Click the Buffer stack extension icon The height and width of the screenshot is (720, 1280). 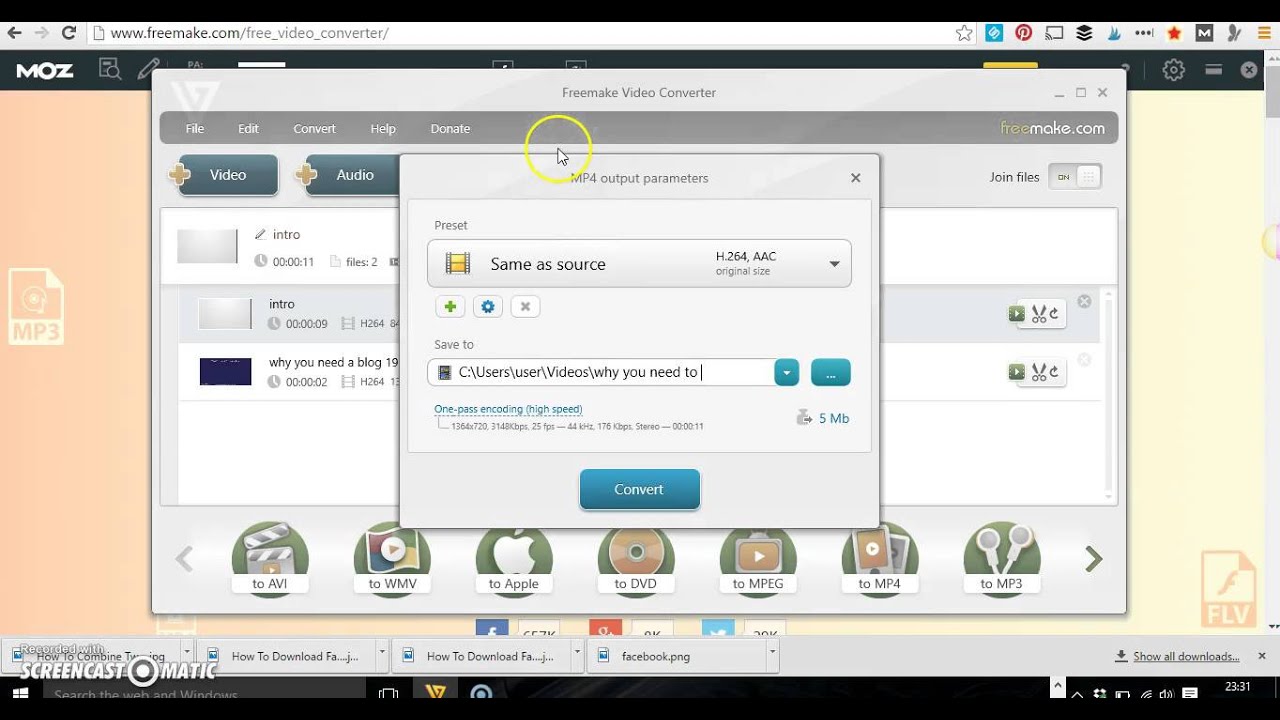(x=1084, y=33)
